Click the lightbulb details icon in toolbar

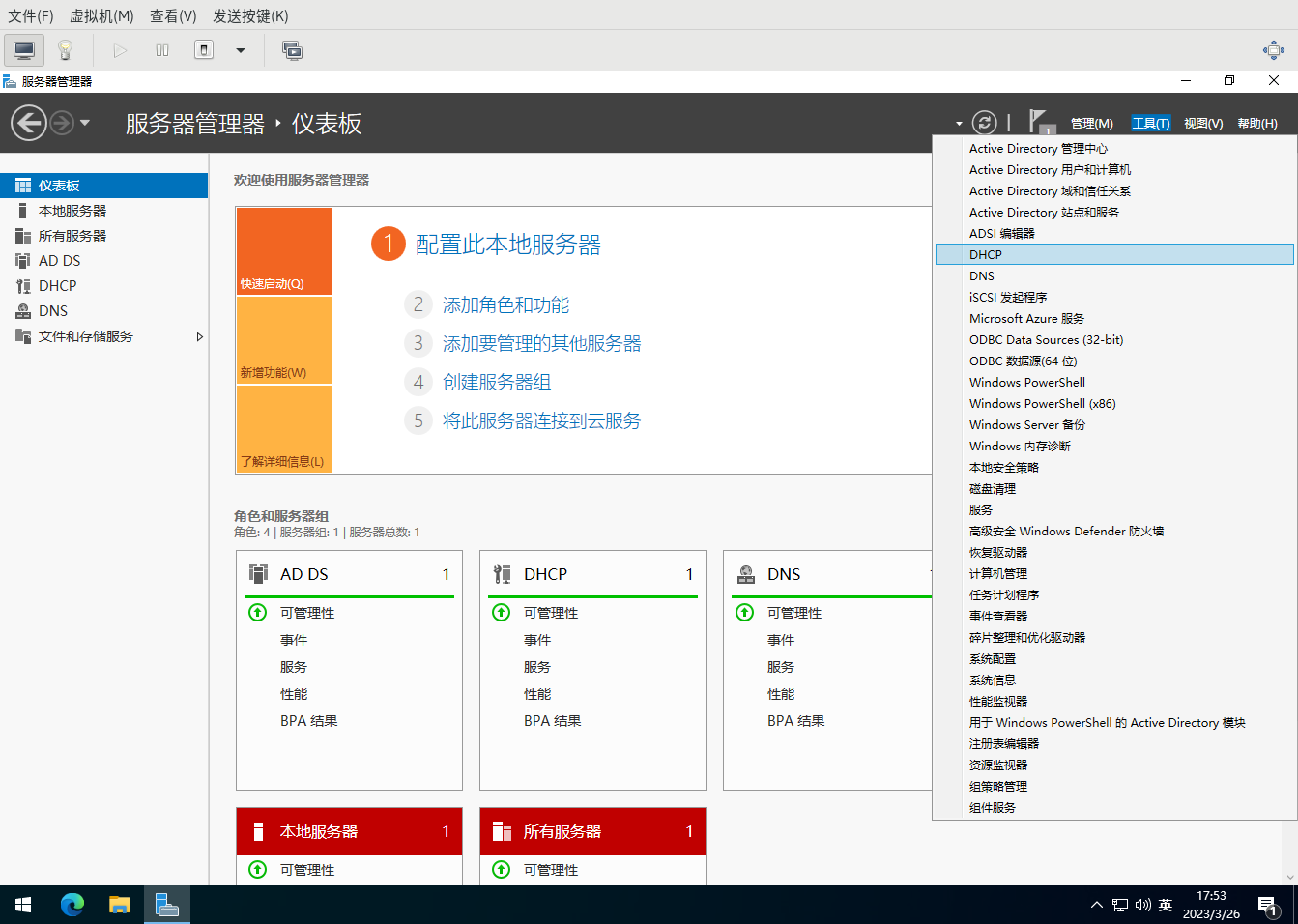point(66,50)
